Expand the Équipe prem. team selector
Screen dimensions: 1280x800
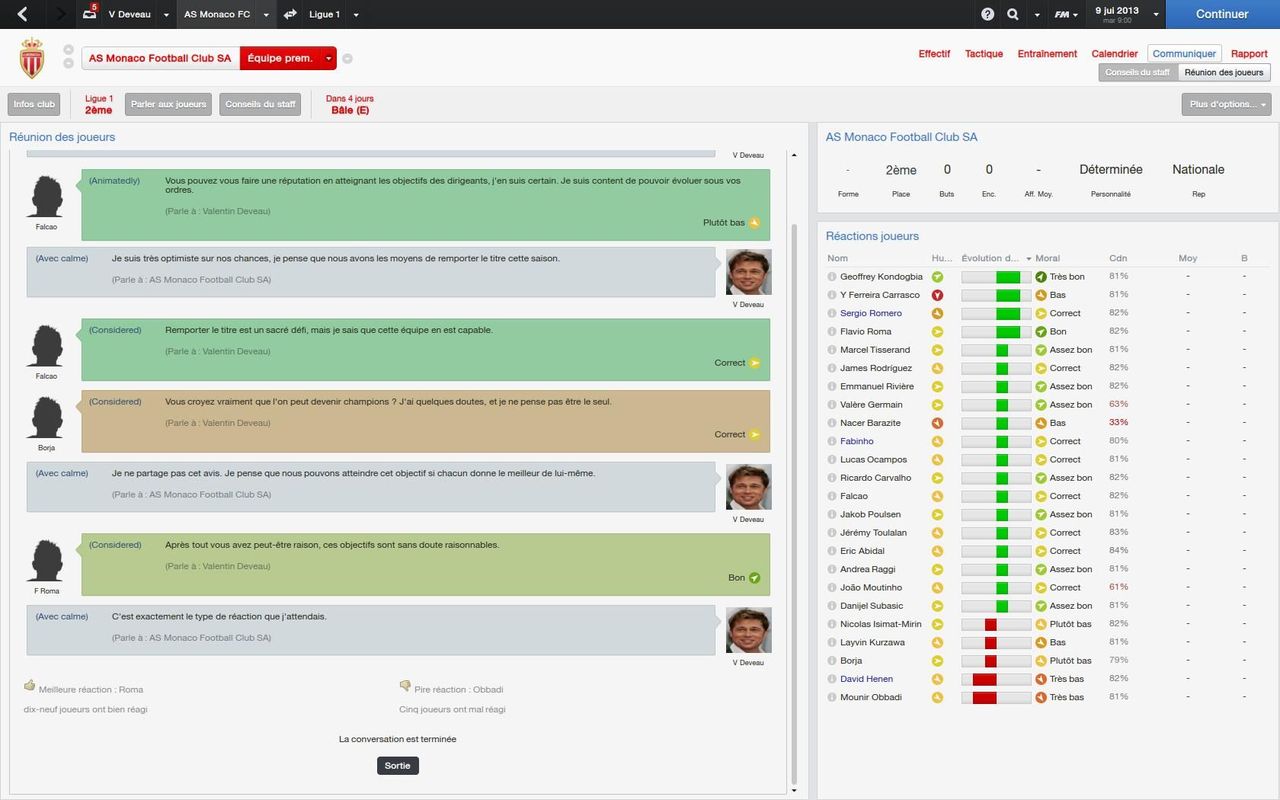point(328,58)
